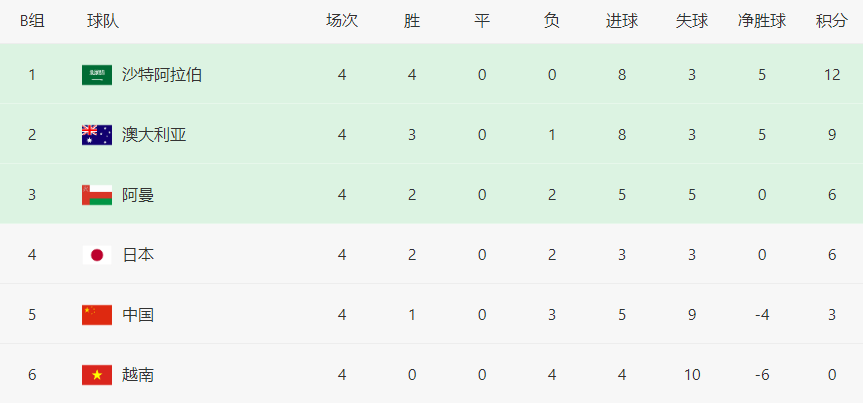Click the 进球 column header
The width and height of the screenshot is (863, 403).
(x=622, y=21)
